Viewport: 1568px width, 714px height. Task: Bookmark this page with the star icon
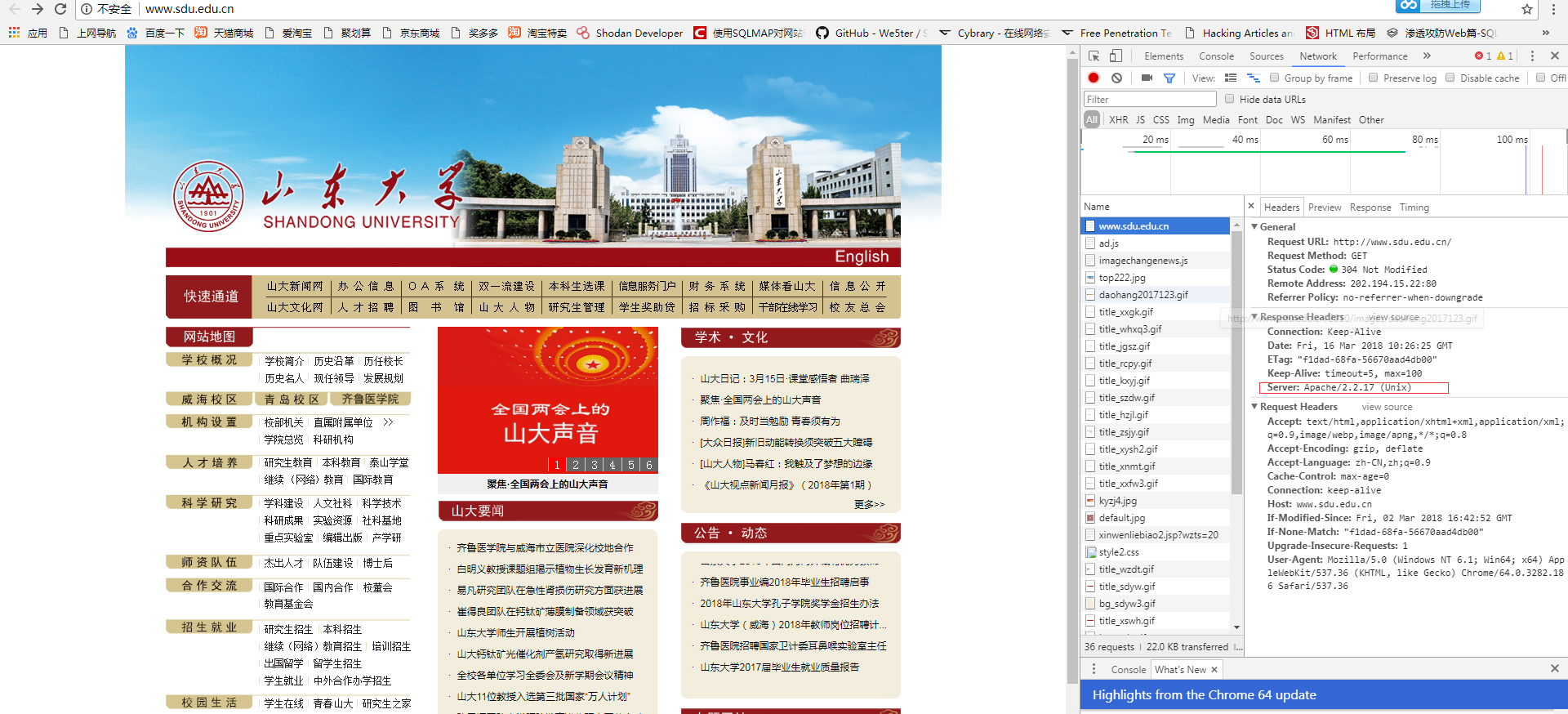(x=1526, y=9)
